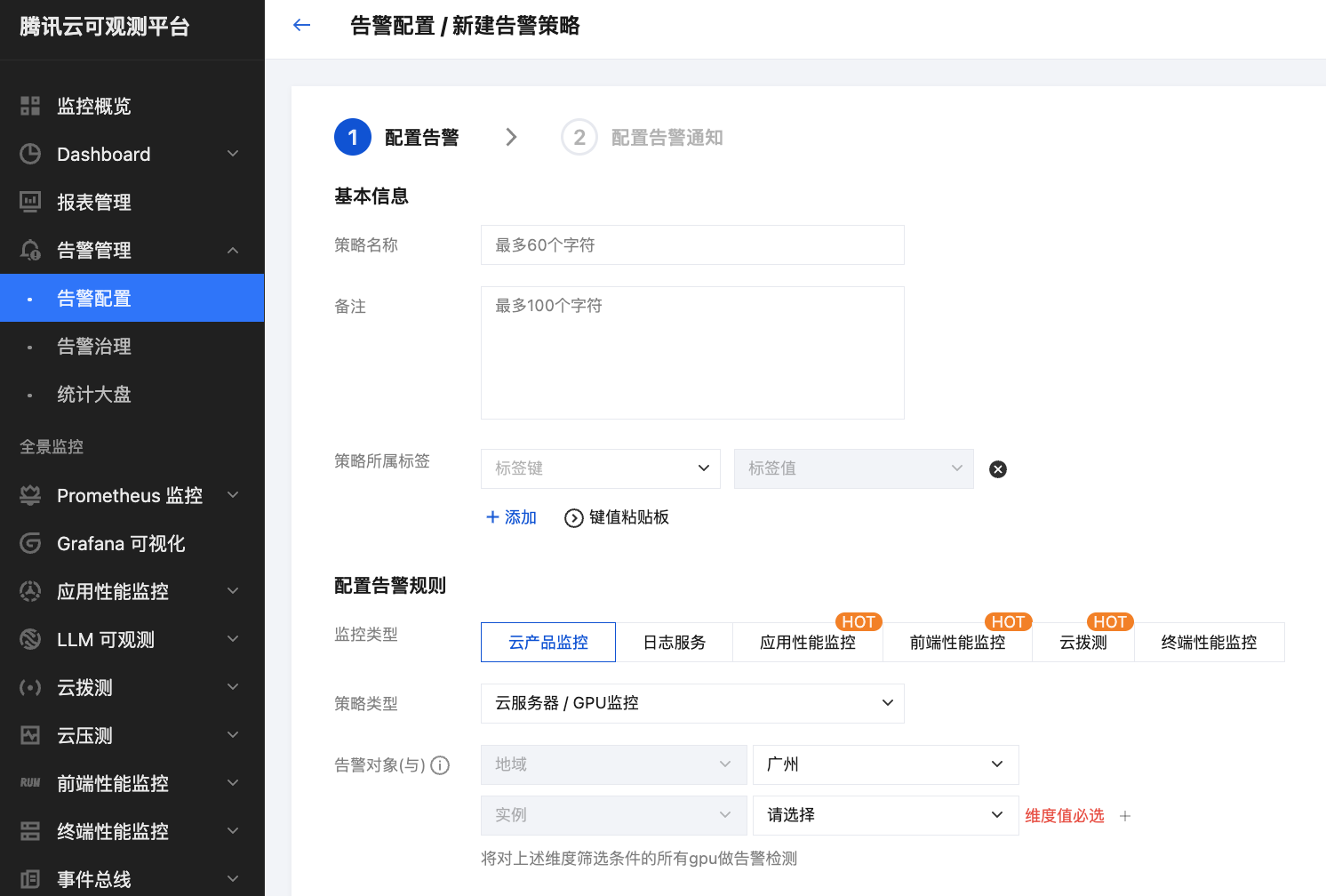The width and height of the screenshot is (1326, 896).
Task: Open the 广州 region dropdown
Action: point(886,764)
